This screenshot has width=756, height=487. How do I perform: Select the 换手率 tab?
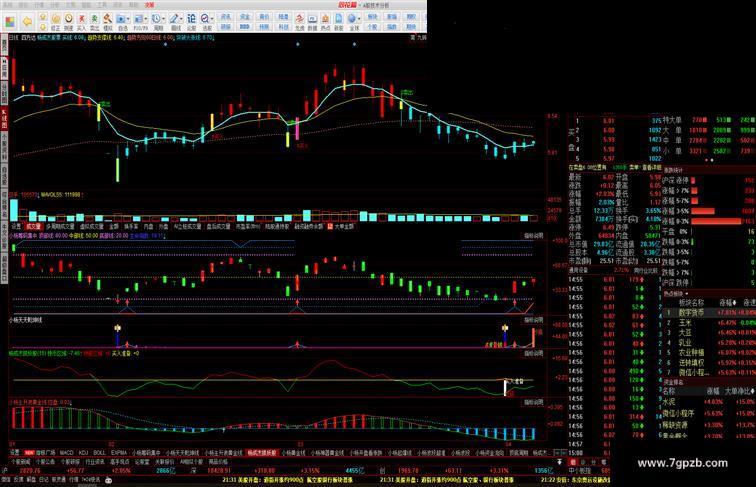coord(131,226)
